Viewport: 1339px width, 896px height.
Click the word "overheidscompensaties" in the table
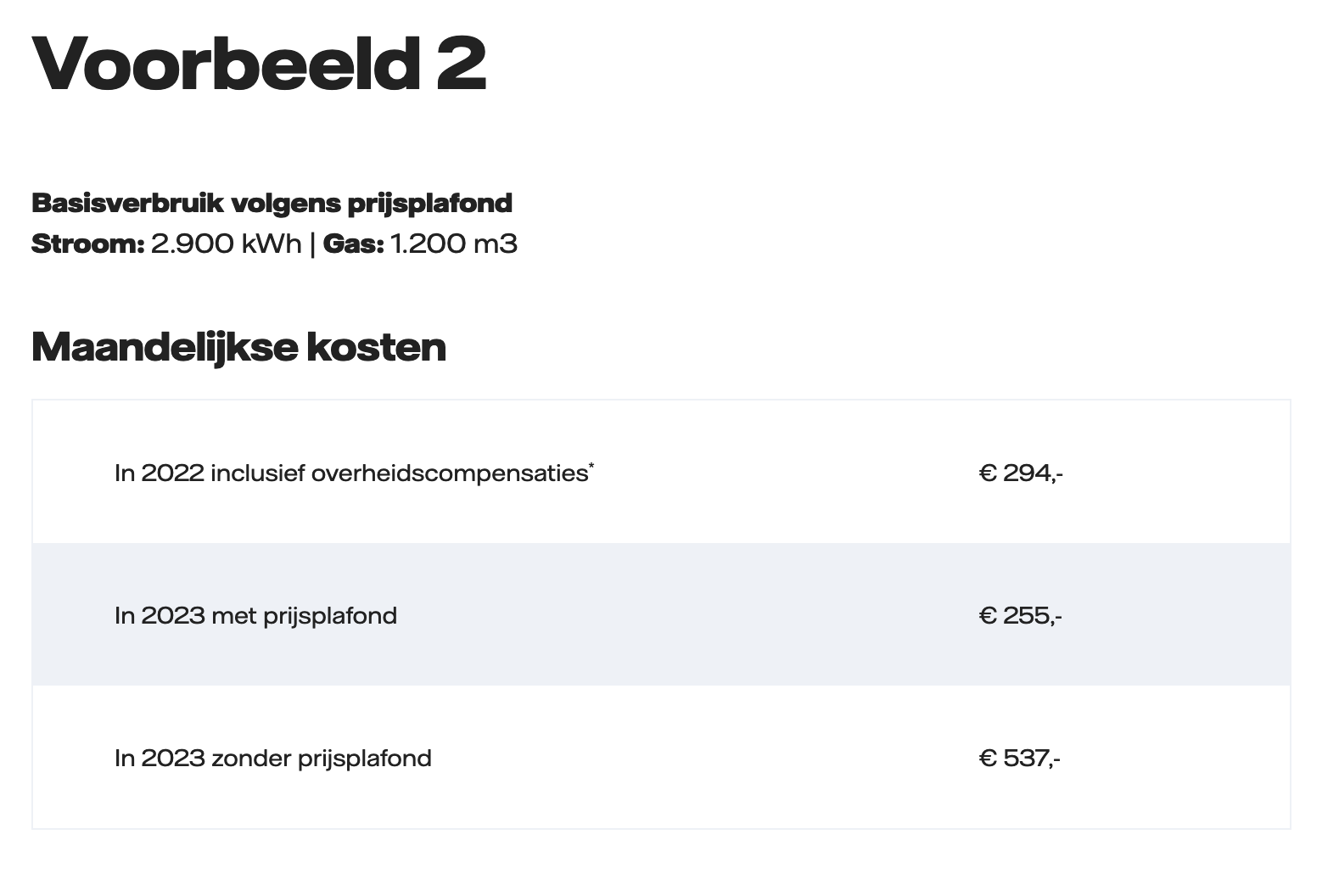(450, 473)
